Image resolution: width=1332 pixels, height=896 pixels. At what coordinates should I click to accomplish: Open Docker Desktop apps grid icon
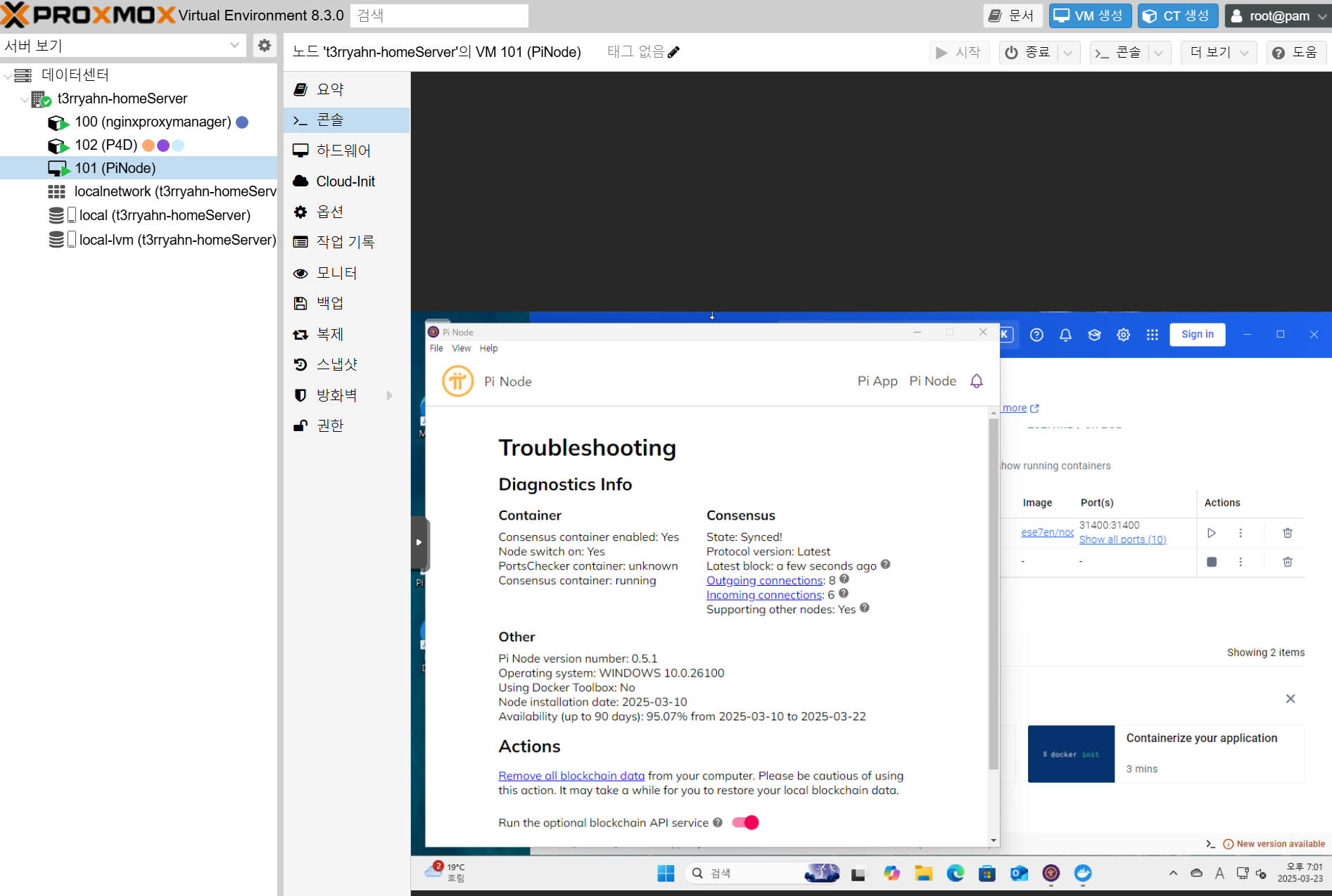1152,335
